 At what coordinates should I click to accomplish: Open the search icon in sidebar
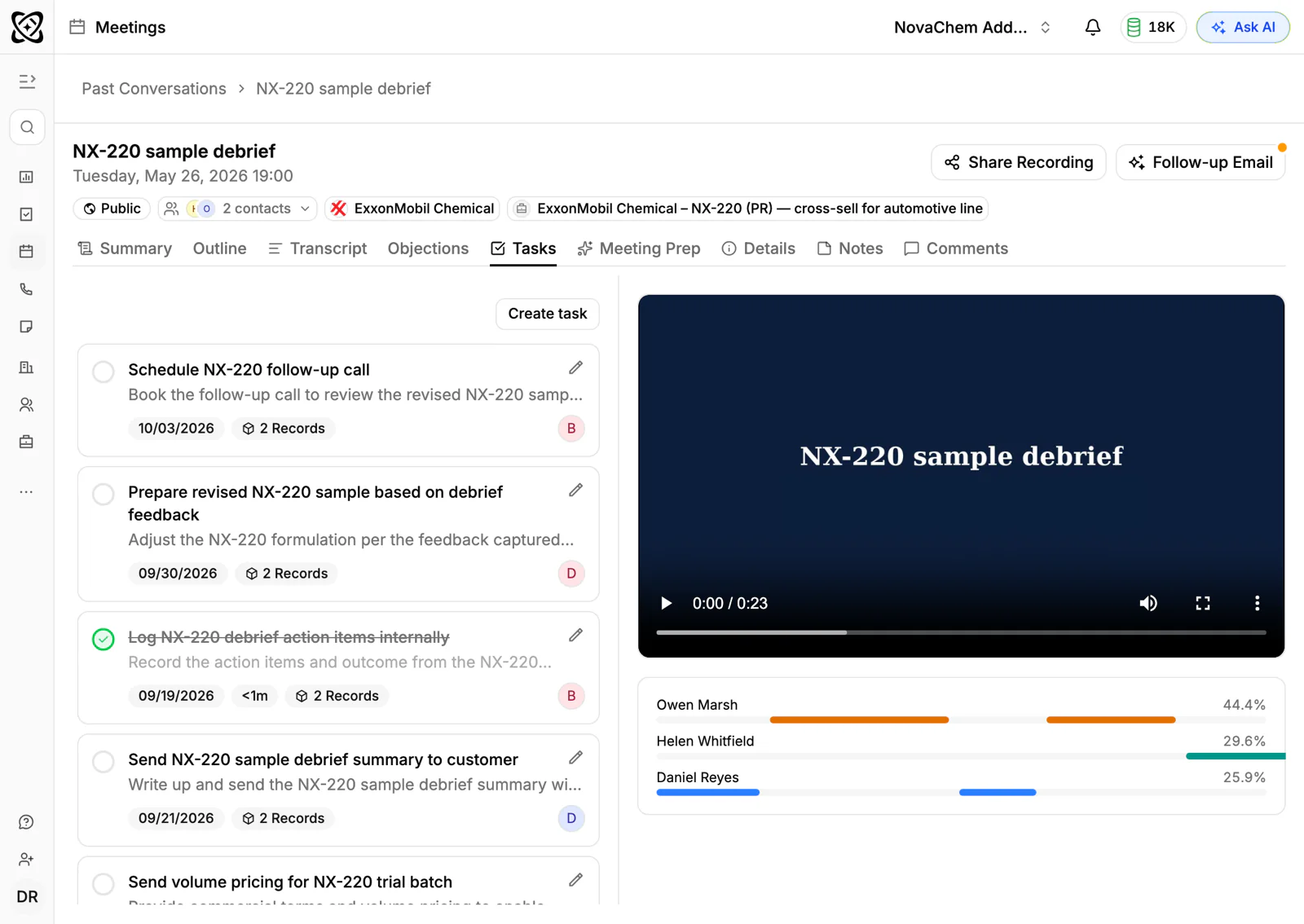coord(27,127)
